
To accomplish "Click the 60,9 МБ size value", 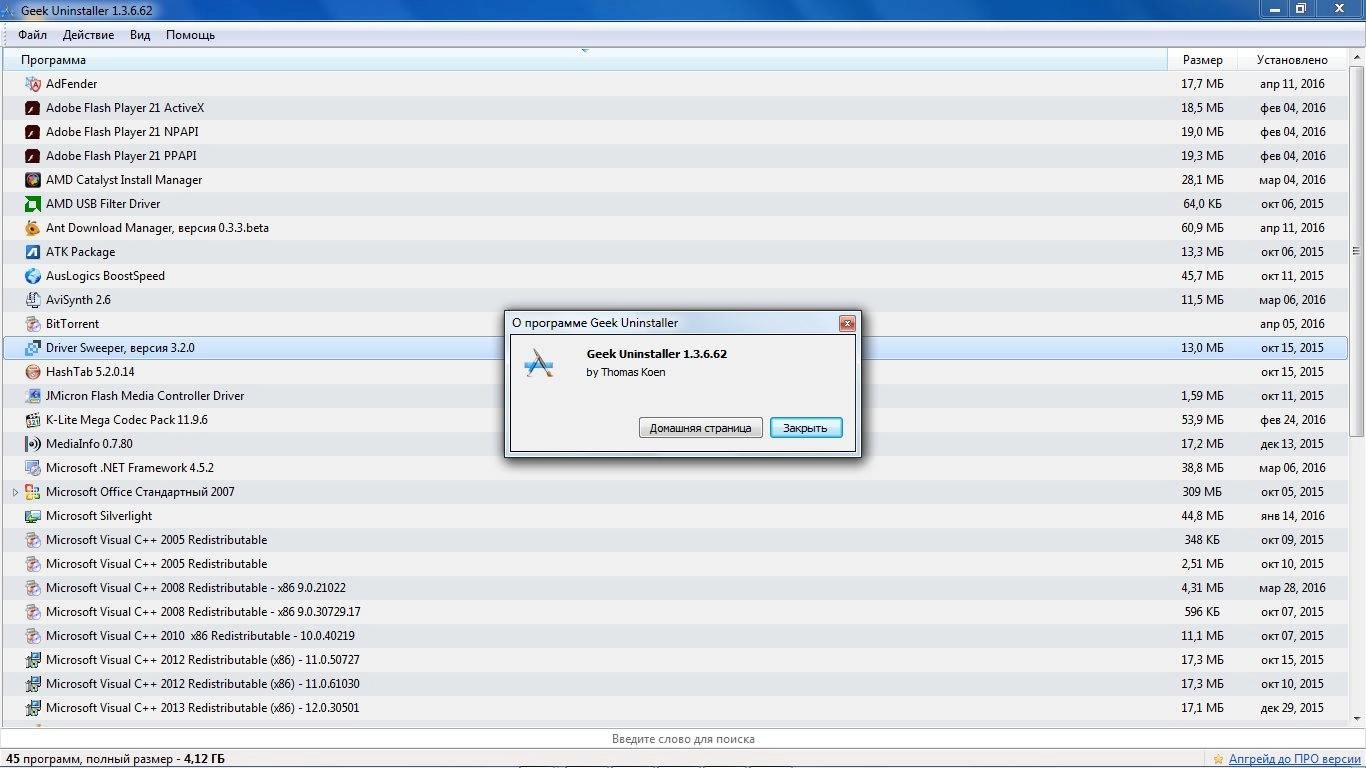I will (x=1202, y=228).
